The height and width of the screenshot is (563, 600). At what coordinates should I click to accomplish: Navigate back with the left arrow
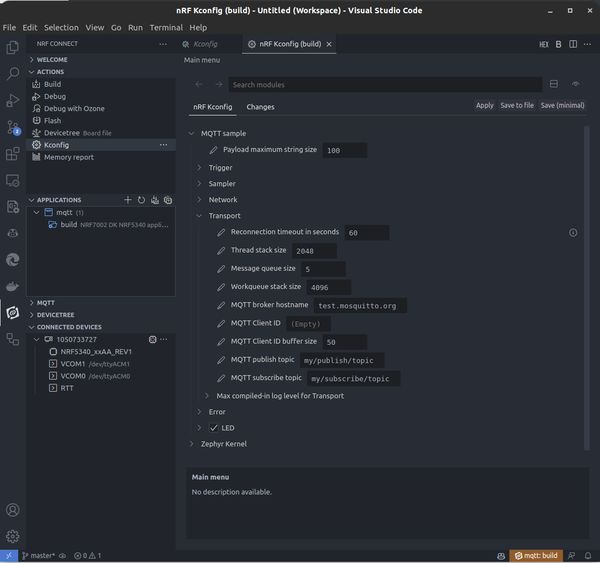199,84
